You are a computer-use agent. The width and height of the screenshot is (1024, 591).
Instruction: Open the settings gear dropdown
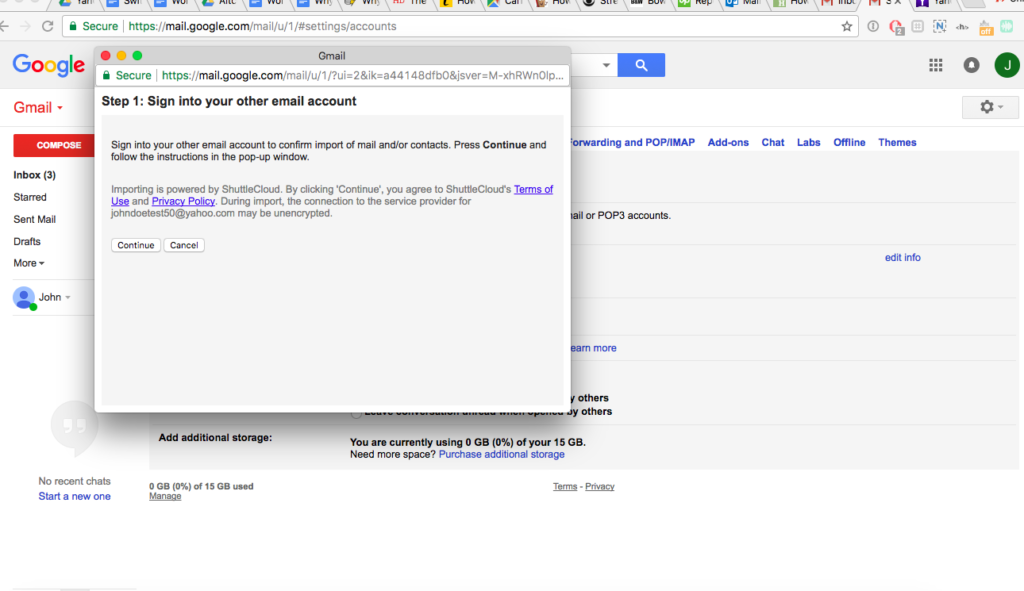[x=990, y=107]
